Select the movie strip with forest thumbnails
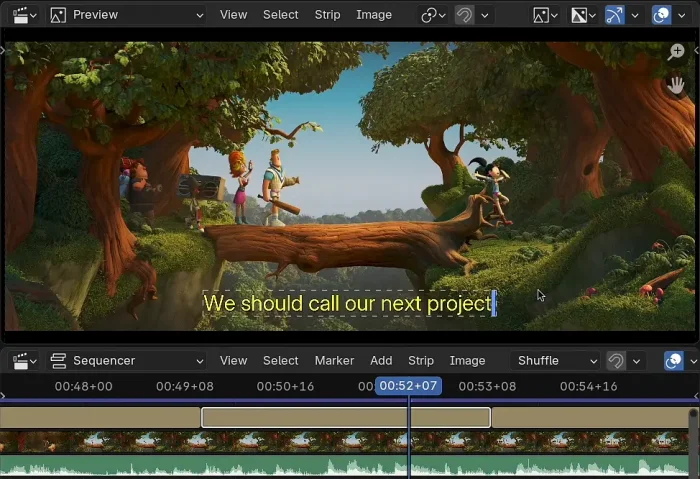700x479 pixels. 344,442
